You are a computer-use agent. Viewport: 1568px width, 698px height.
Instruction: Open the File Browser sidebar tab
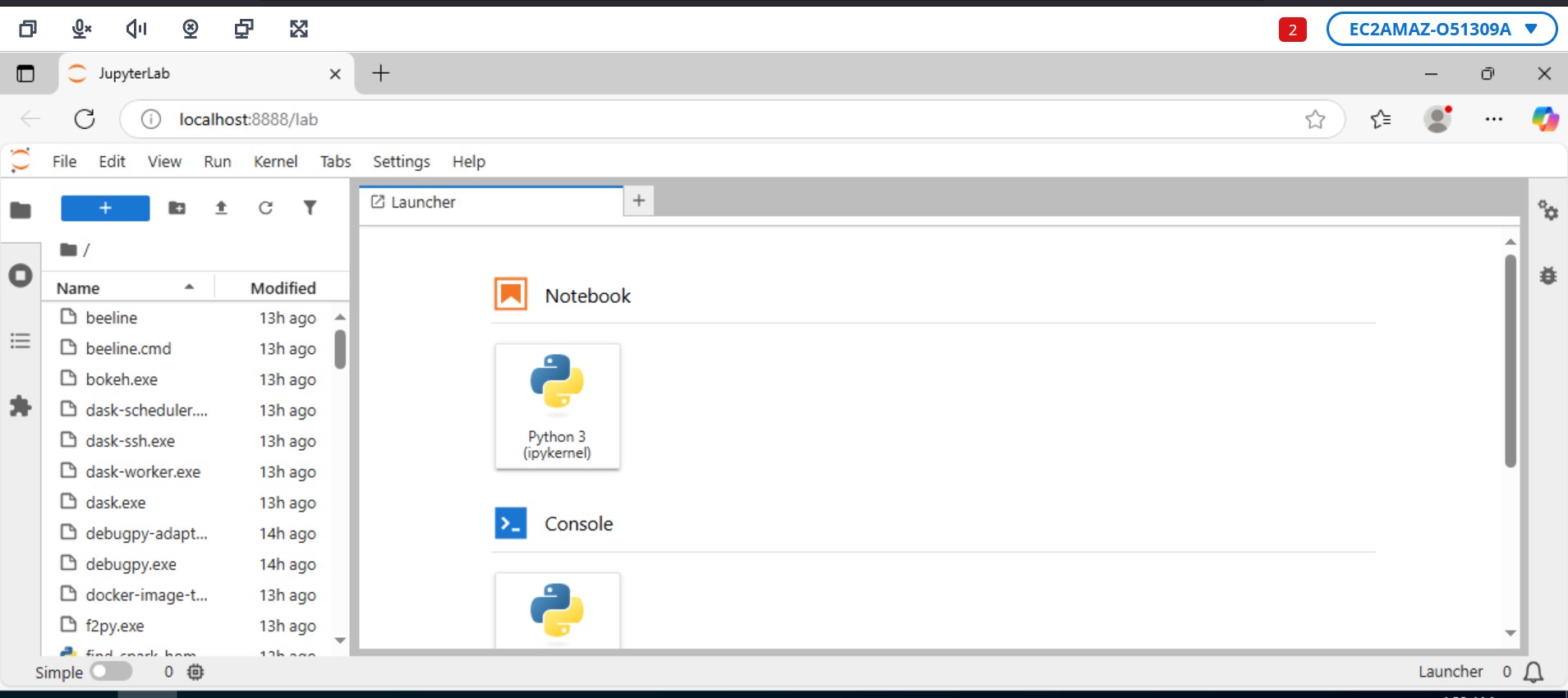pyautogui.click(x=21, y=210)
